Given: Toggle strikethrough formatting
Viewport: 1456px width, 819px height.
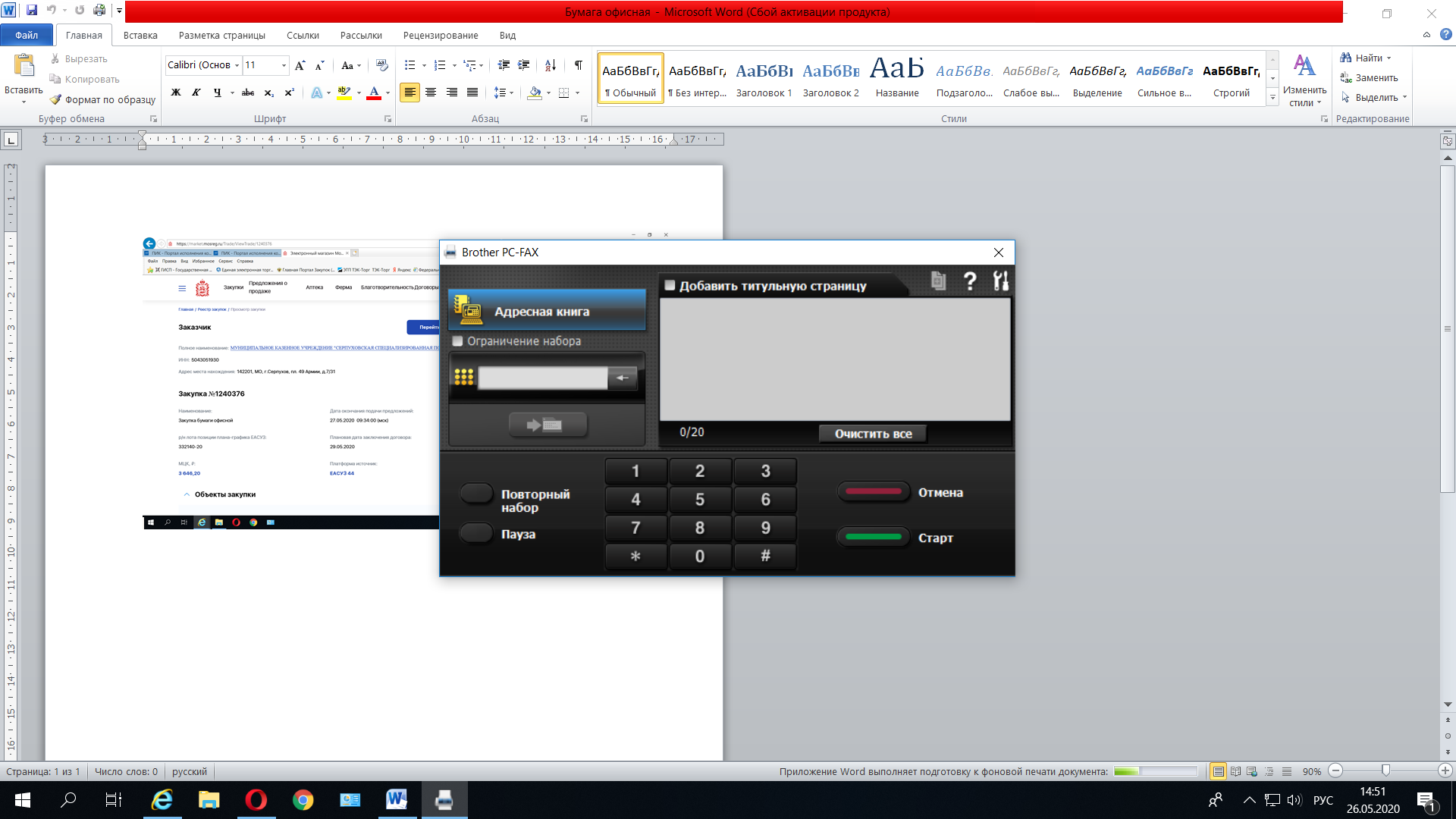Looking at the screenshot, I should [x=247, y=93].
